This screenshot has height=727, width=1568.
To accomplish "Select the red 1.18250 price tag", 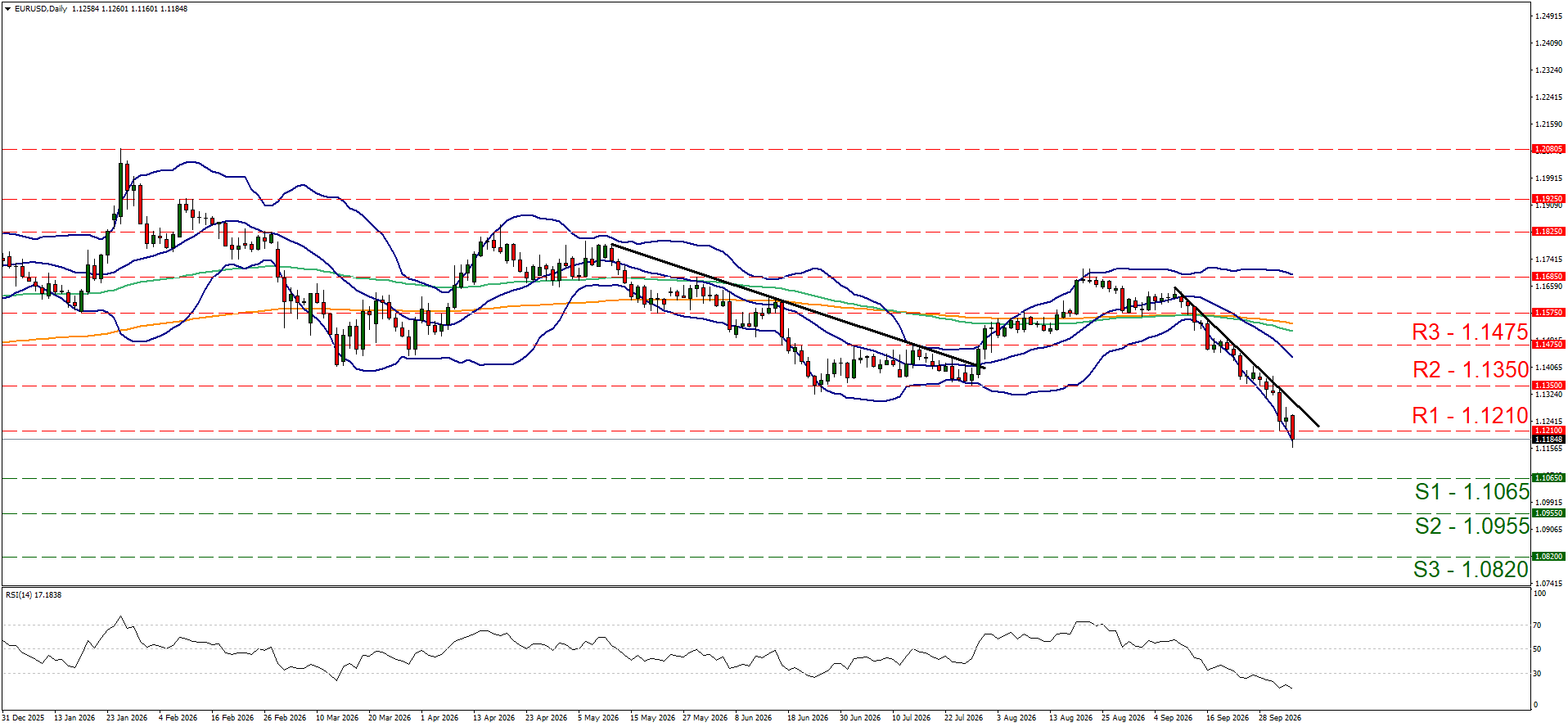I will click(1548, 232).
